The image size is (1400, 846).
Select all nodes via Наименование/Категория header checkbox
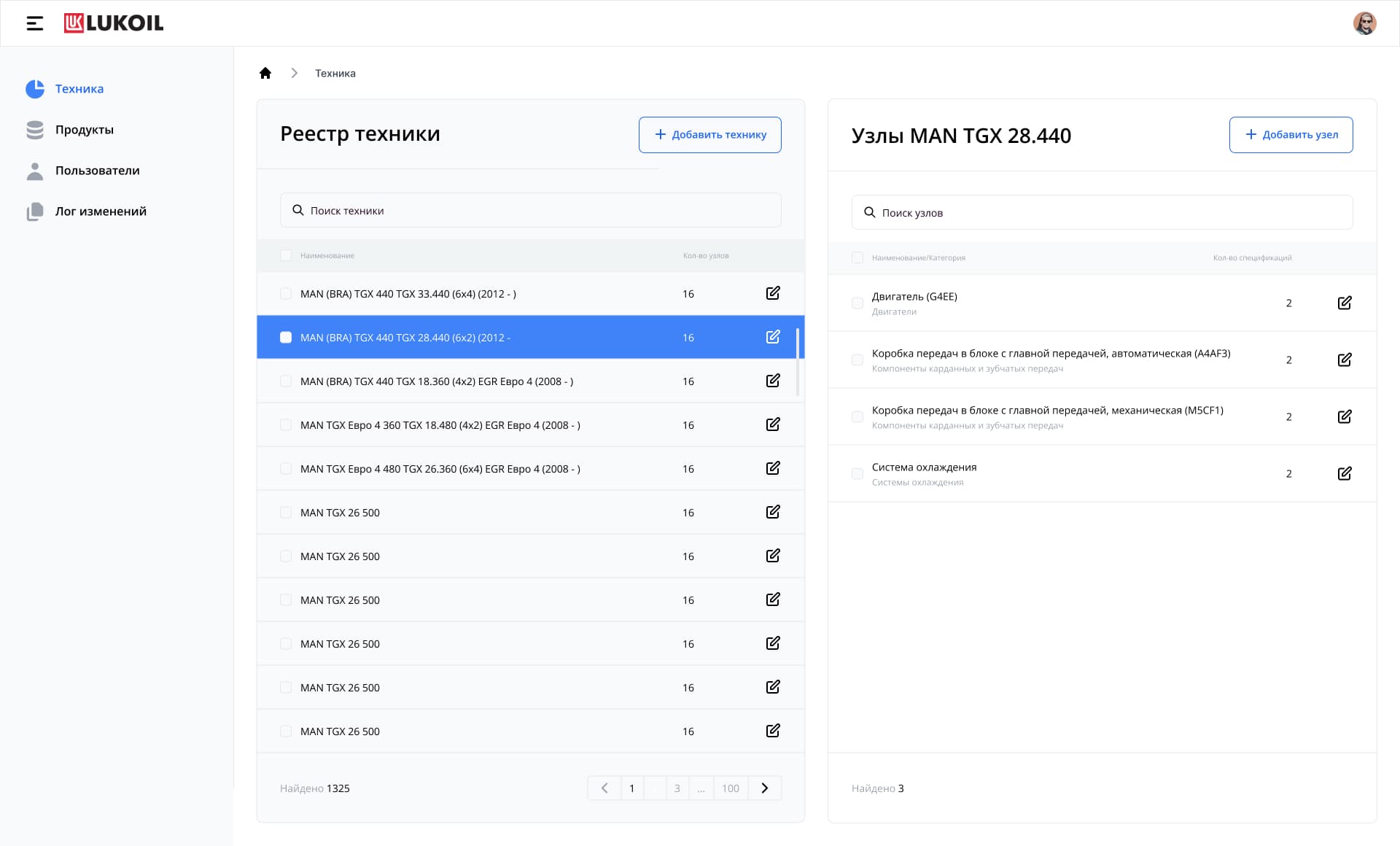(x=857, y=257)
